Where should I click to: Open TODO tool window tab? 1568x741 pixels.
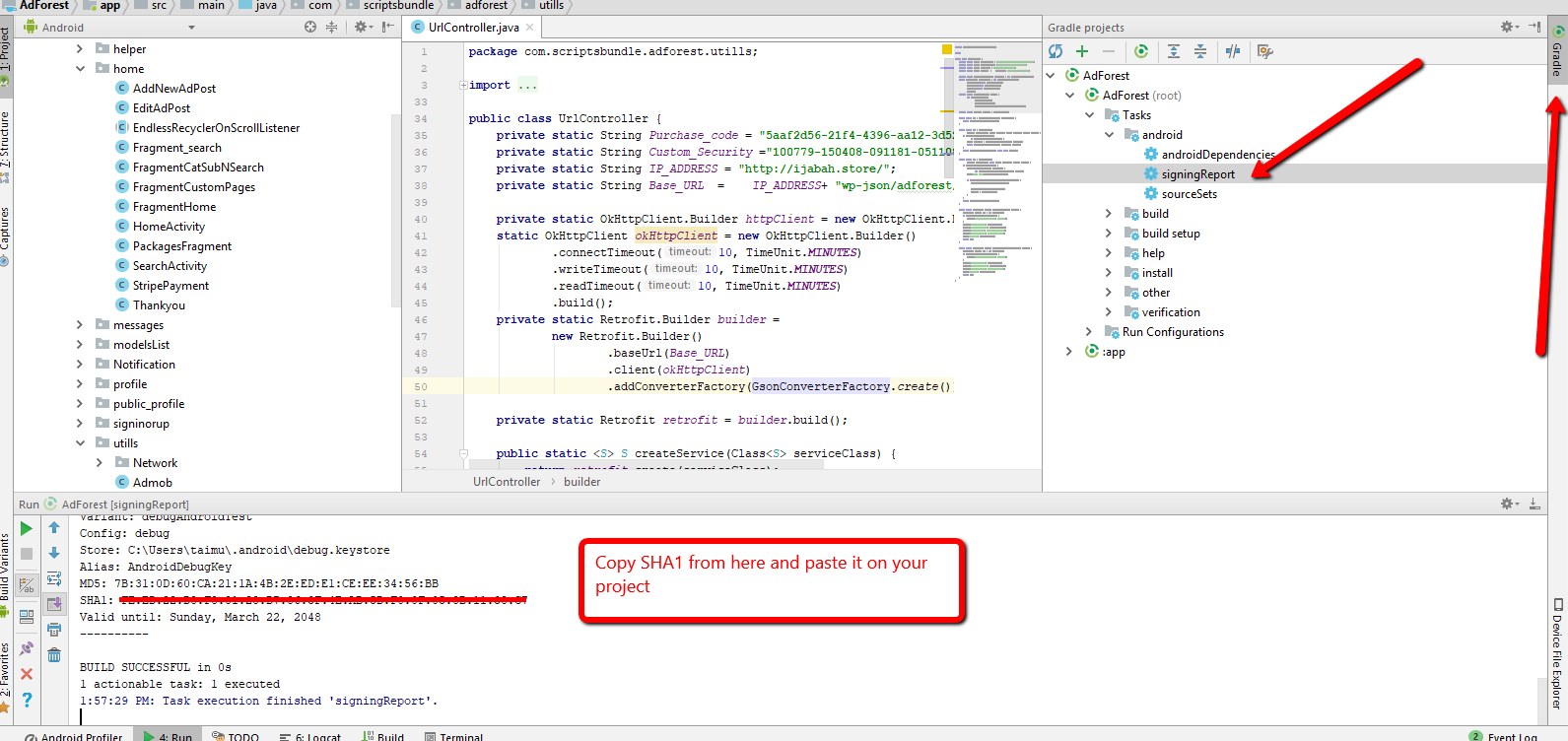pos(236,736)
